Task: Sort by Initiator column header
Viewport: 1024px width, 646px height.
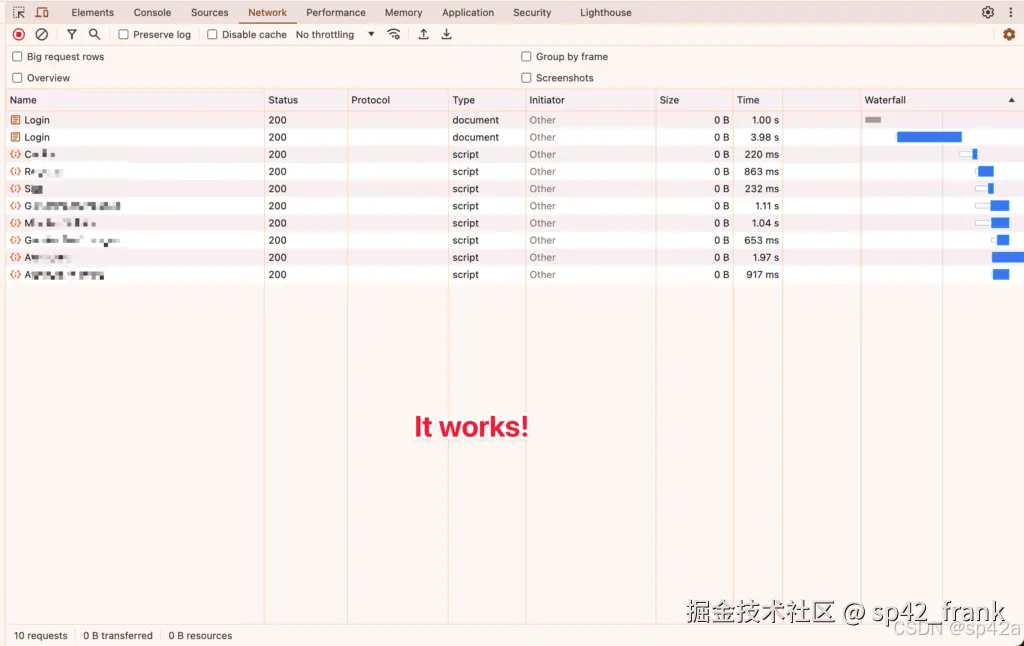Action: click(x=590, y=100)
